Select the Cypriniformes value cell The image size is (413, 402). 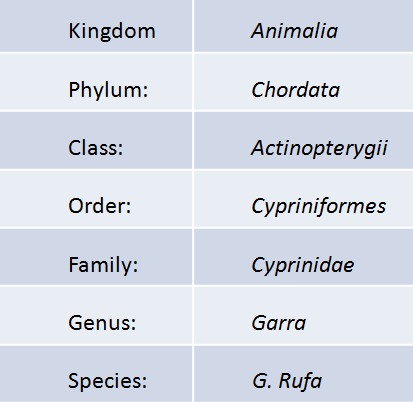tap(303, 199)
